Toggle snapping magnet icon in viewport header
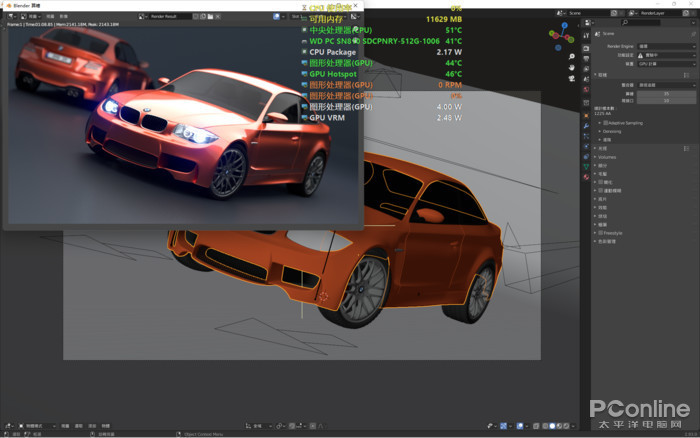The width and height of the screenshot is (700, 438). tap(291, 426)
